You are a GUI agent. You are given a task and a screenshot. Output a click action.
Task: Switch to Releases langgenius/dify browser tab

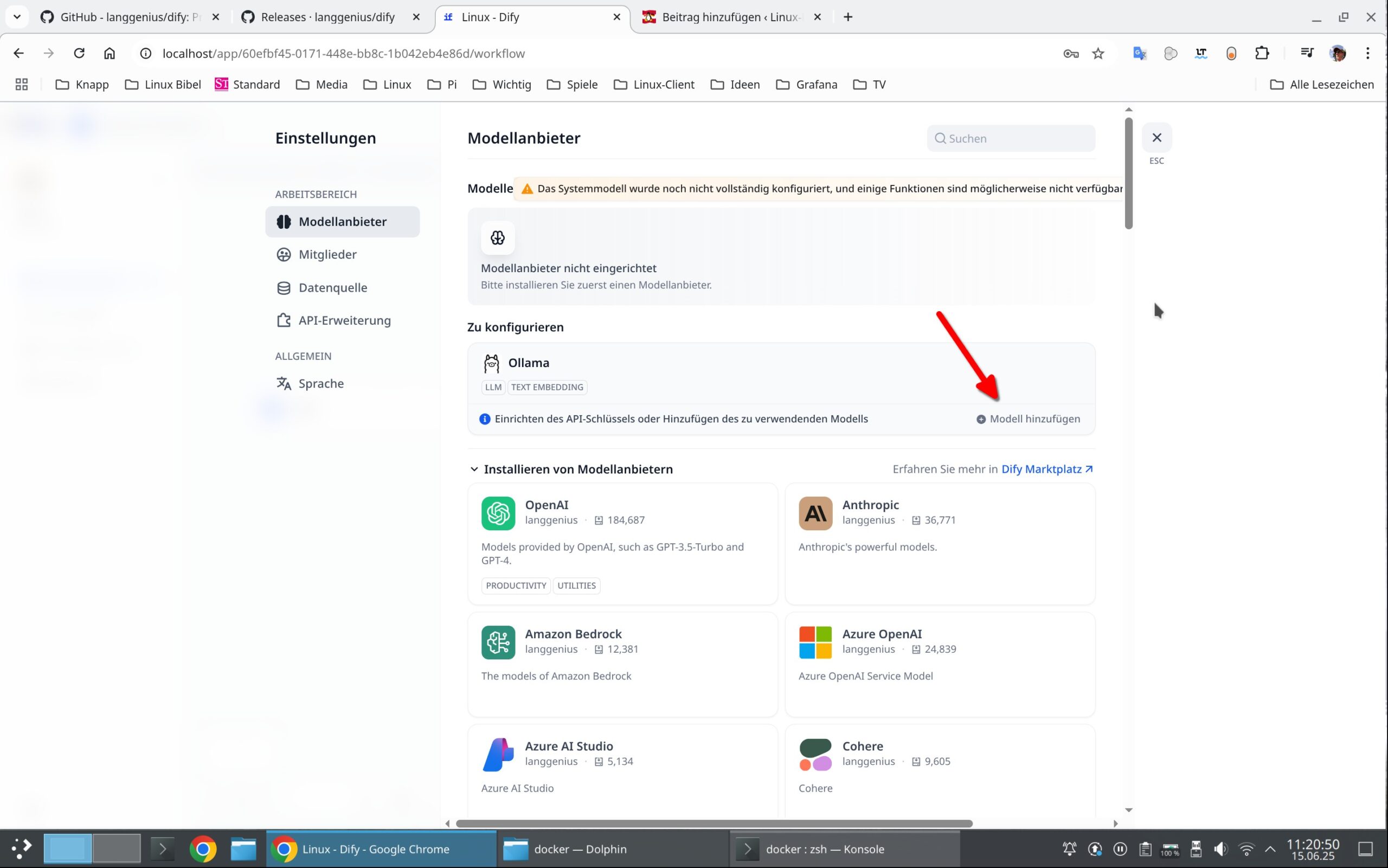[328, 17]
